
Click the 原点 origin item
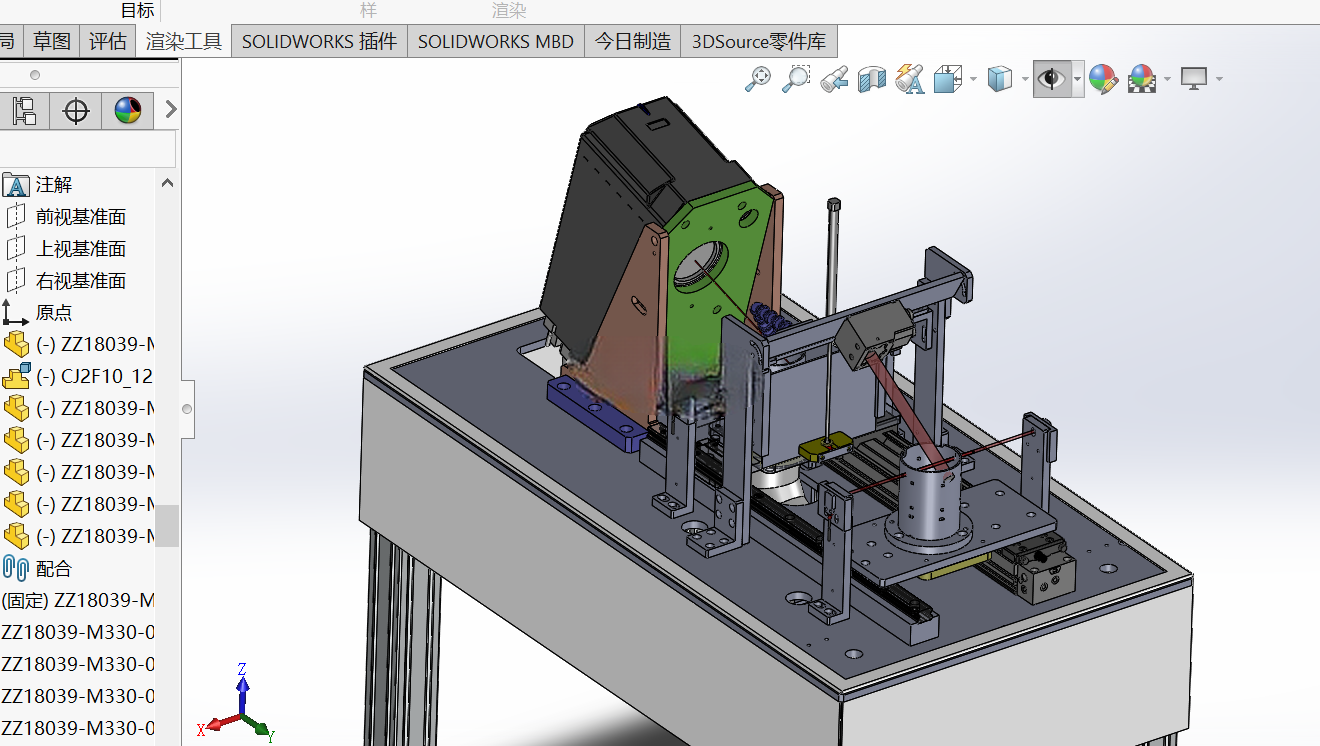tap(54, 312)
